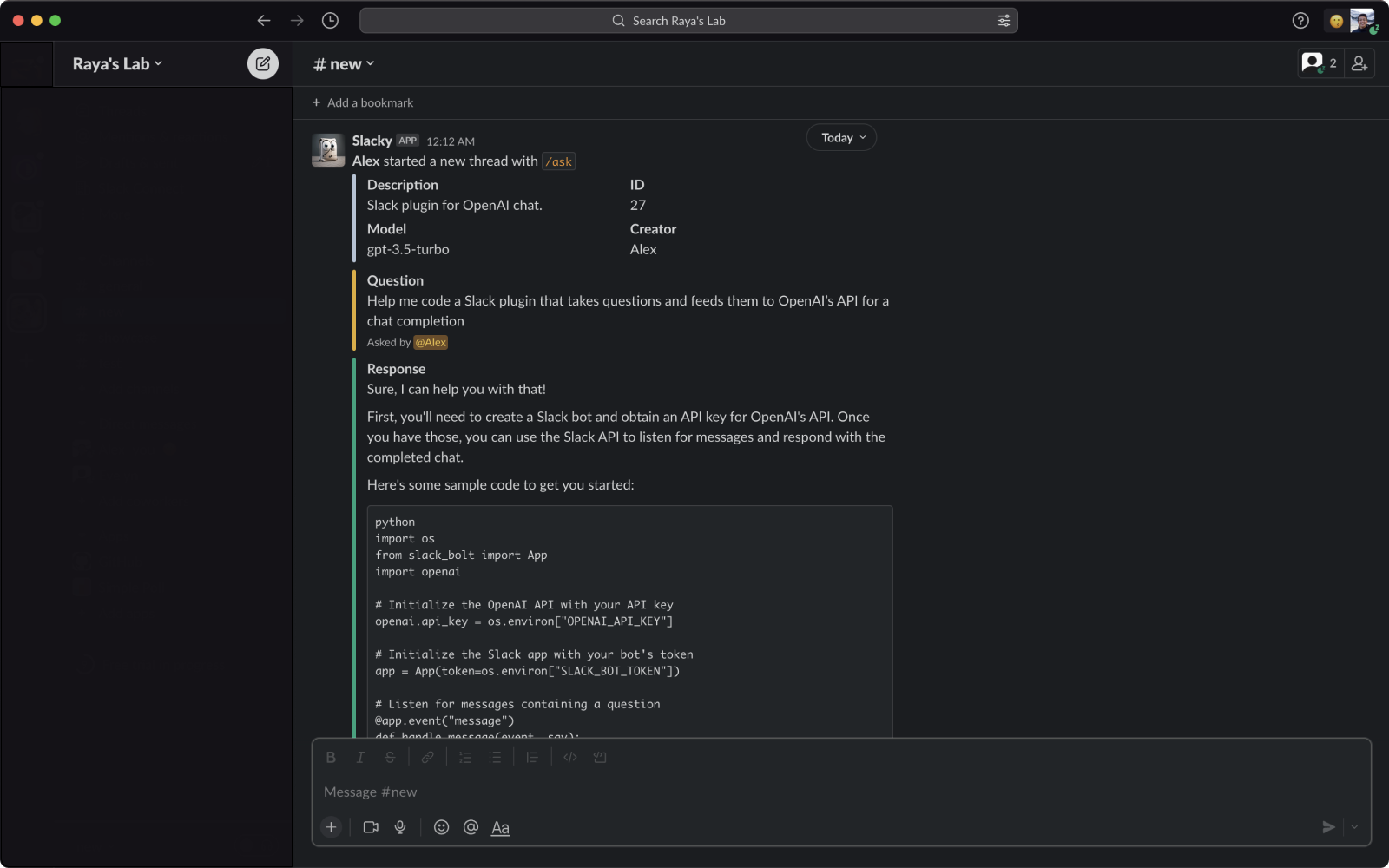The height and width of the screenshot is (868, 1389).
Task: View the channel members count
Action: pos(1320,63)
